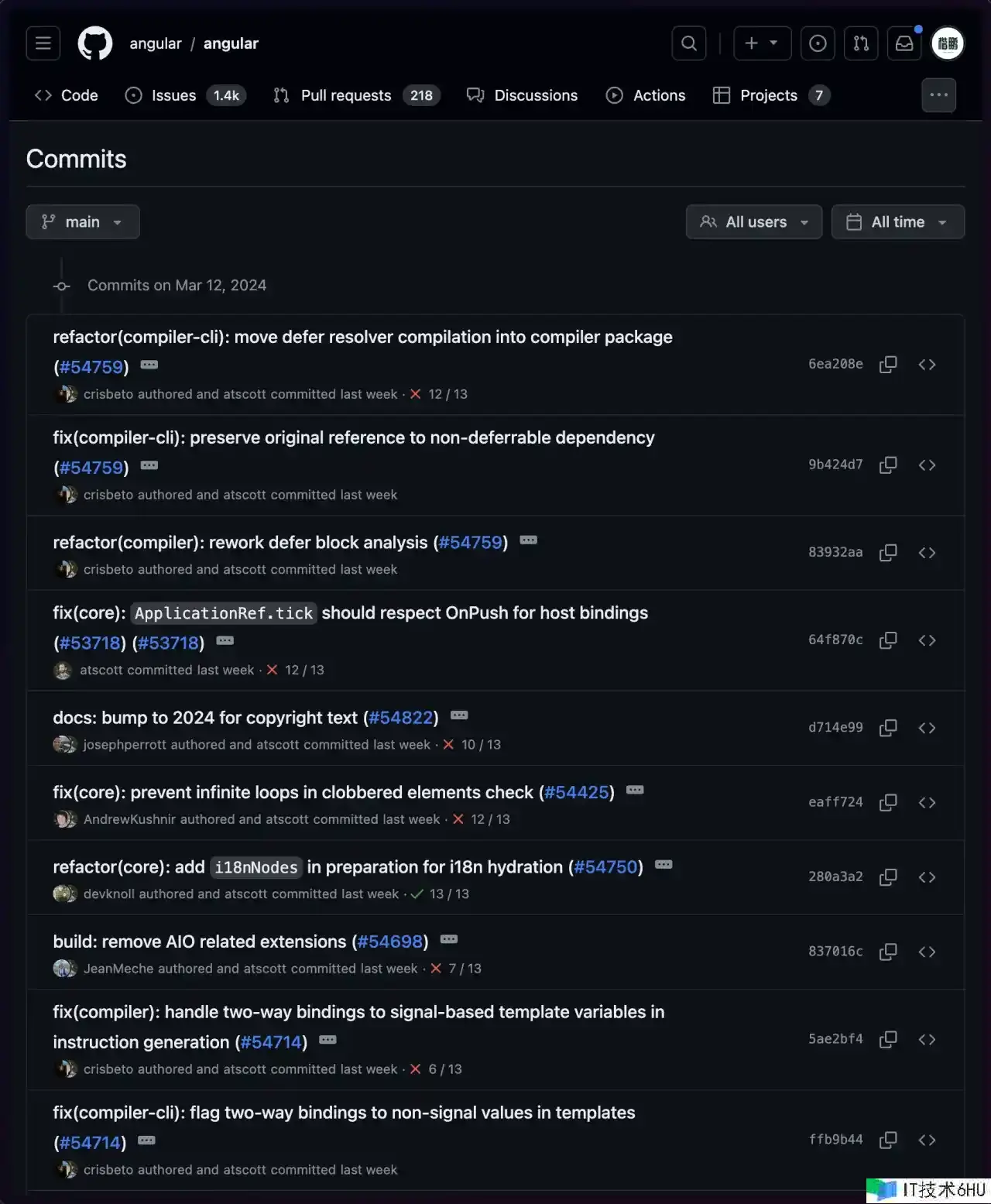Copy full SHA for commit d714e99
Screen dimensions: 991x1204
click(888, 728)
